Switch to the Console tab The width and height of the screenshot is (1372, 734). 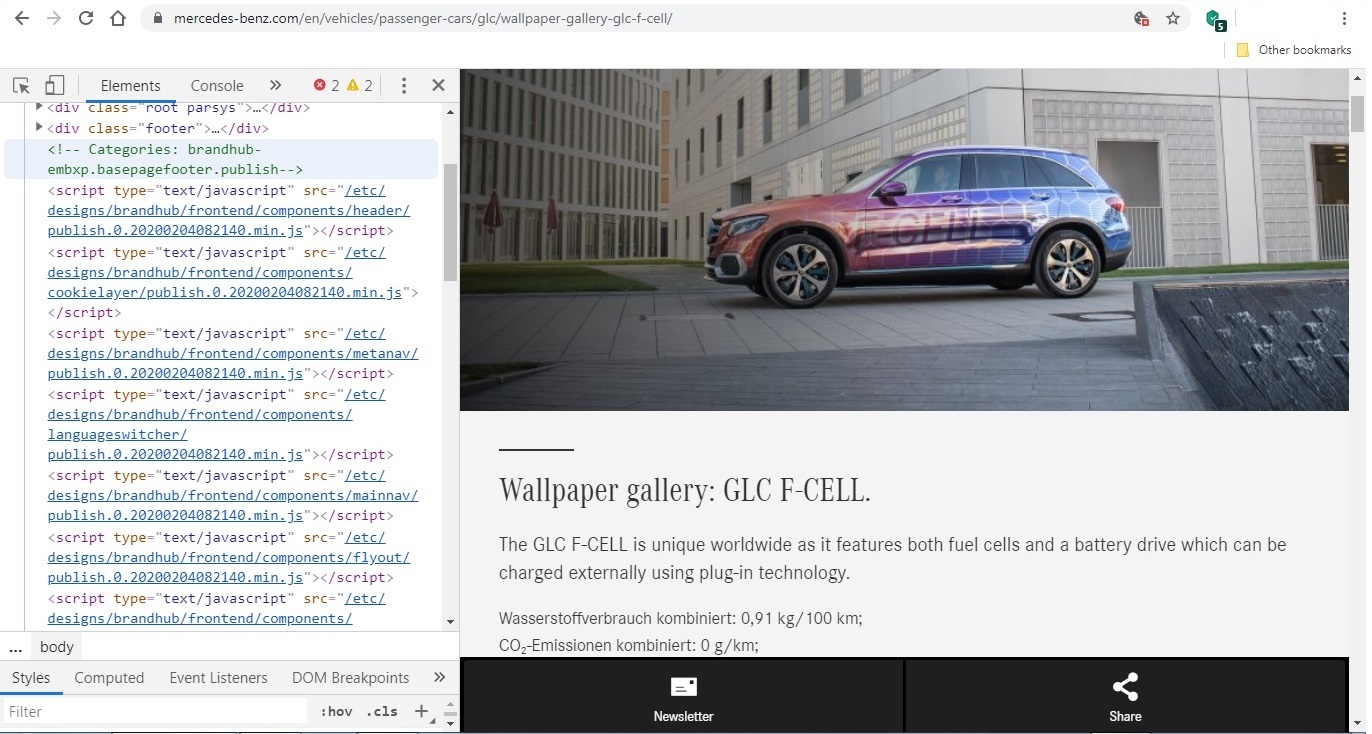(217, 86)
